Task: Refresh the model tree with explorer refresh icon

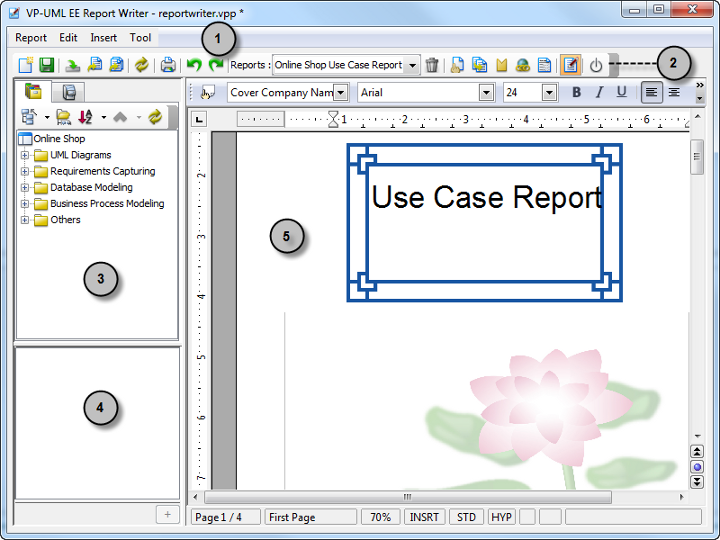Action: tap(155, 117)
